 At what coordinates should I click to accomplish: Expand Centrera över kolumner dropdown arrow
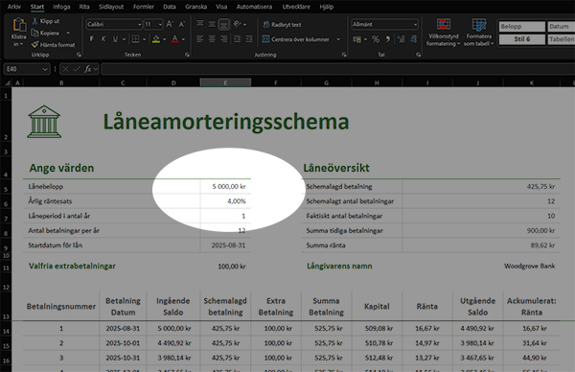[338, 39]
